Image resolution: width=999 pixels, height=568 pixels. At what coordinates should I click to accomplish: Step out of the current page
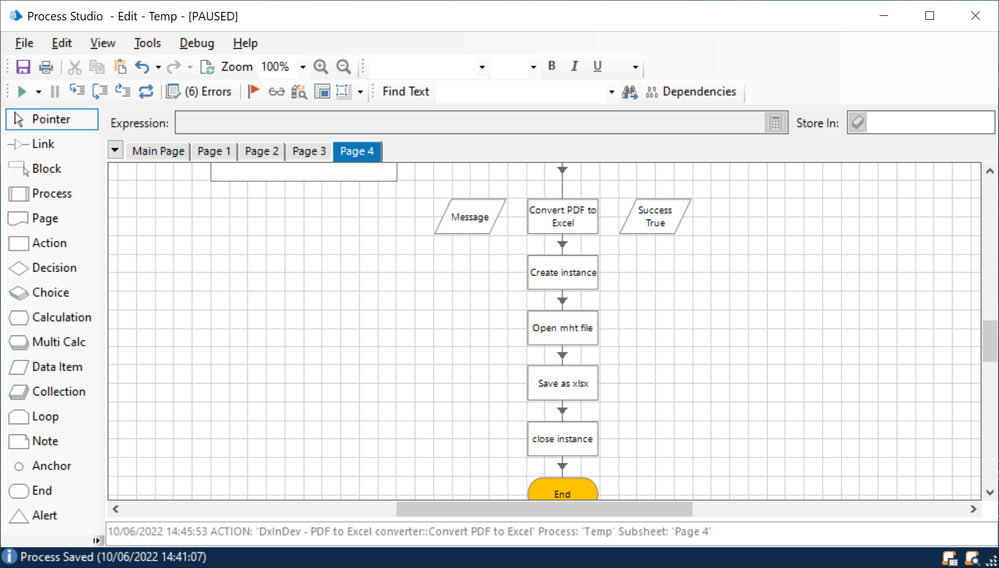[122, 92]
